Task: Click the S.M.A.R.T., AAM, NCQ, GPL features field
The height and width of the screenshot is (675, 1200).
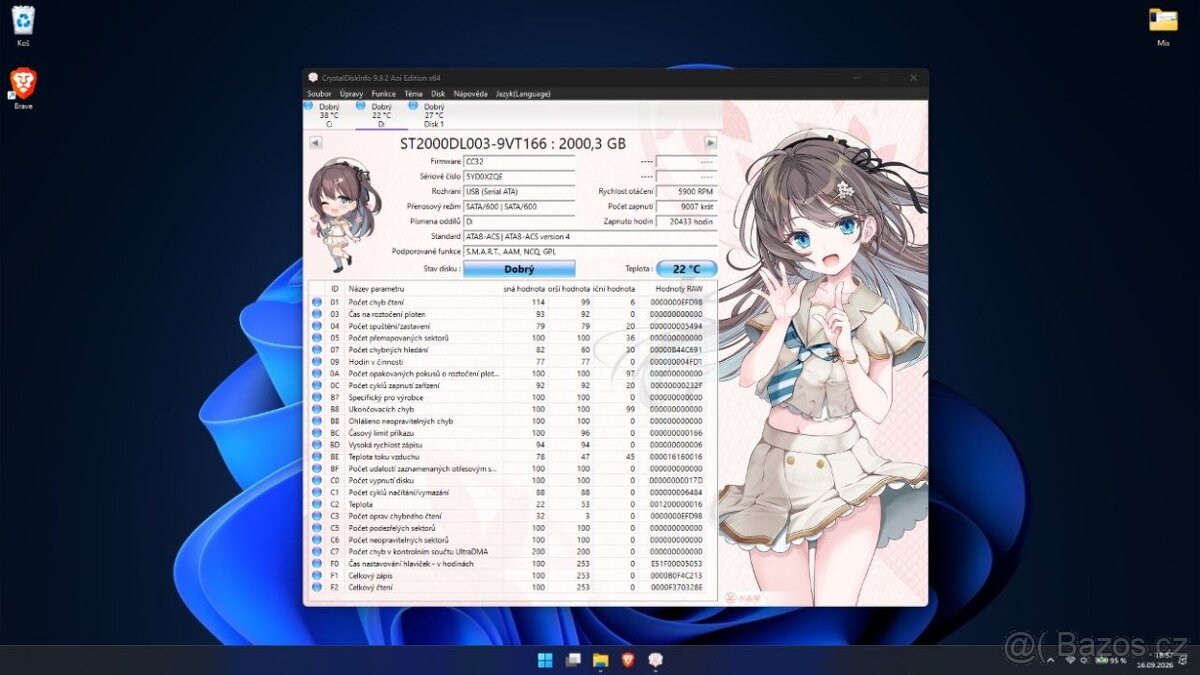Action: click(590, 251)
